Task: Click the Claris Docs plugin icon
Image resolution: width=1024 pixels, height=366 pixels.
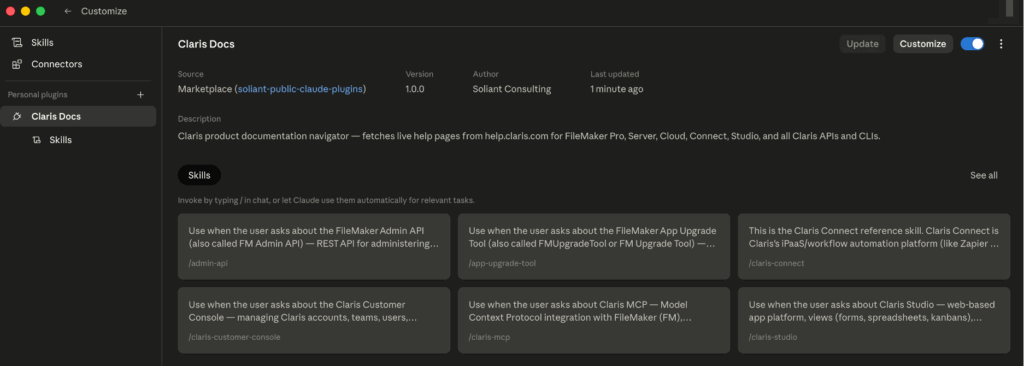Action: 17,116
